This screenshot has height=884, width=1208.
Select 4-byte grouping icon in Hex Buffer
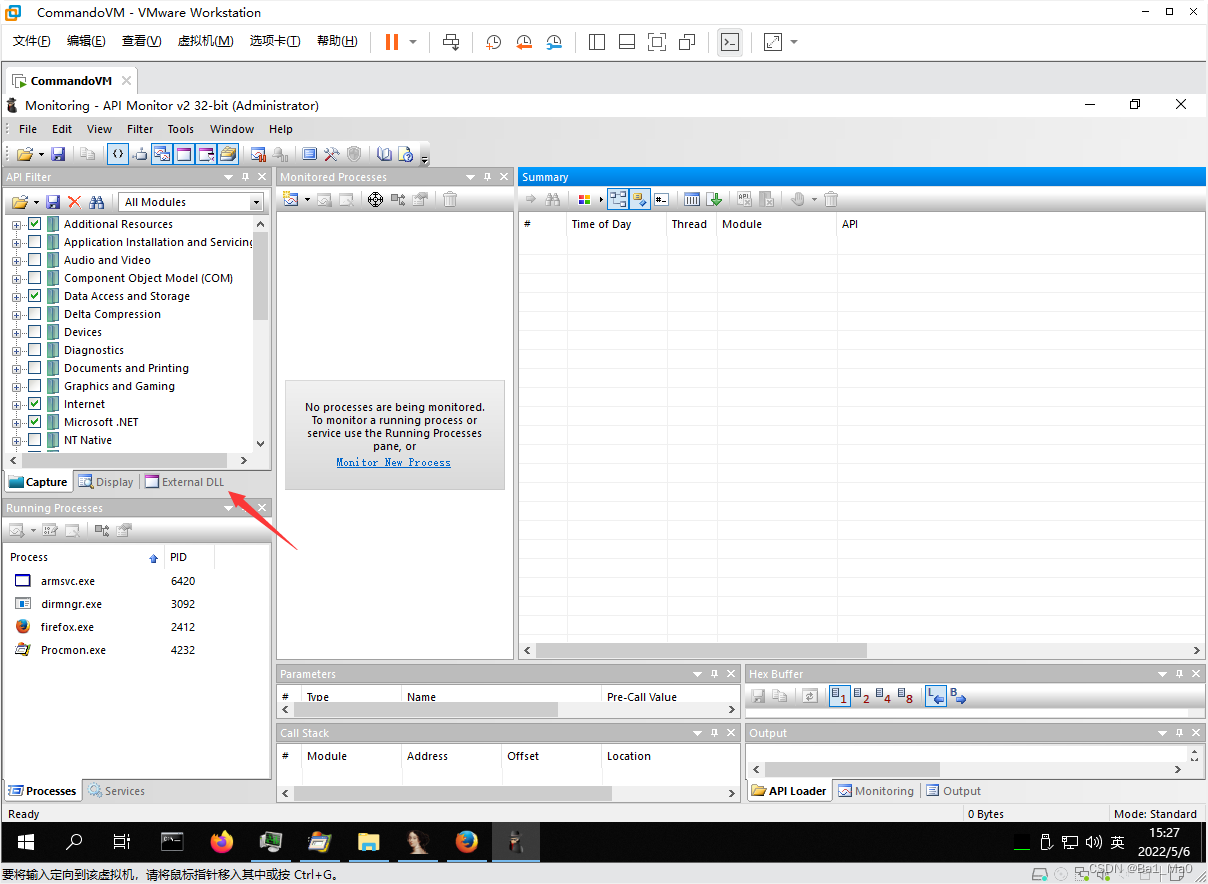click(883, 696)
